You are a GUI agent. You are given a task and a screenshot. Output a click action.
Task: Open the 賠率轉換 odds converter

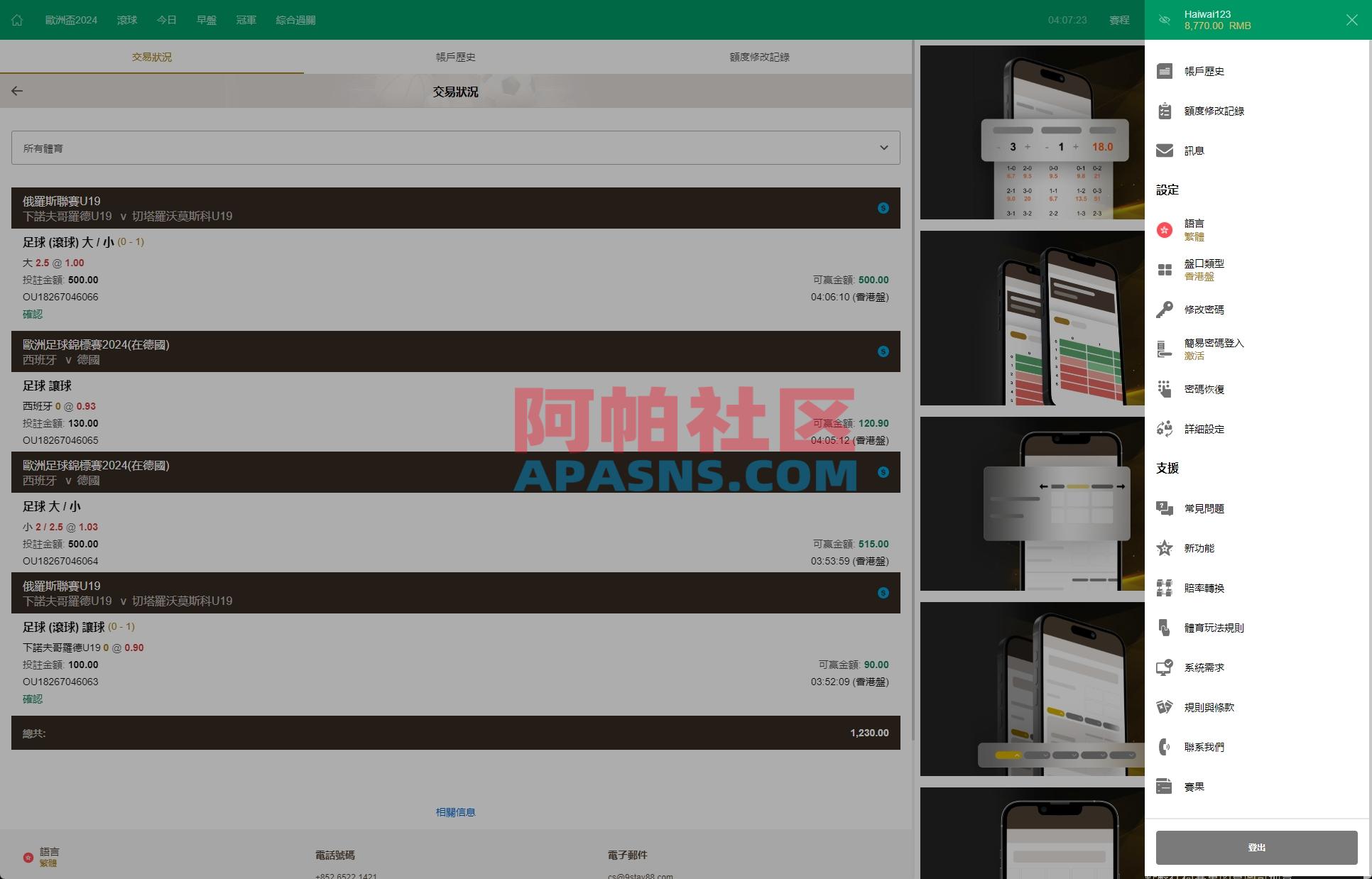(1203, 588)
